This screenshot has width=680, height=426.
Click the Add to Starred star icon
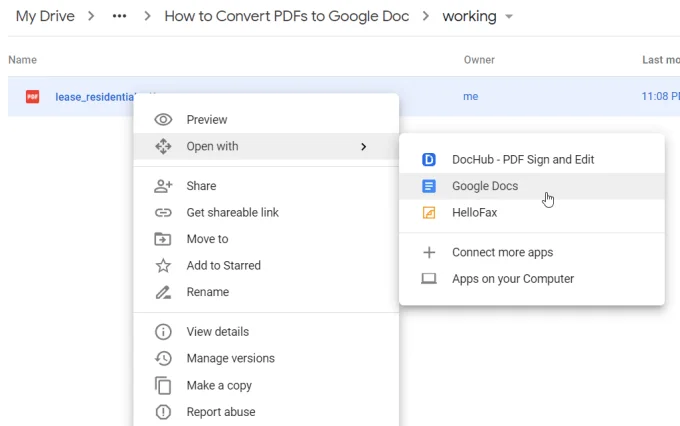(x=163, y=266)
